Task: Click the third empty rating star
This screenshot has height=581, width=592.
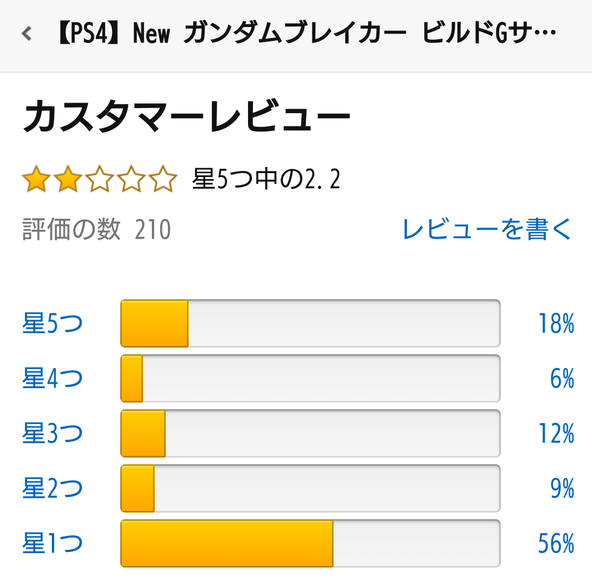Action: coord(100,179)
